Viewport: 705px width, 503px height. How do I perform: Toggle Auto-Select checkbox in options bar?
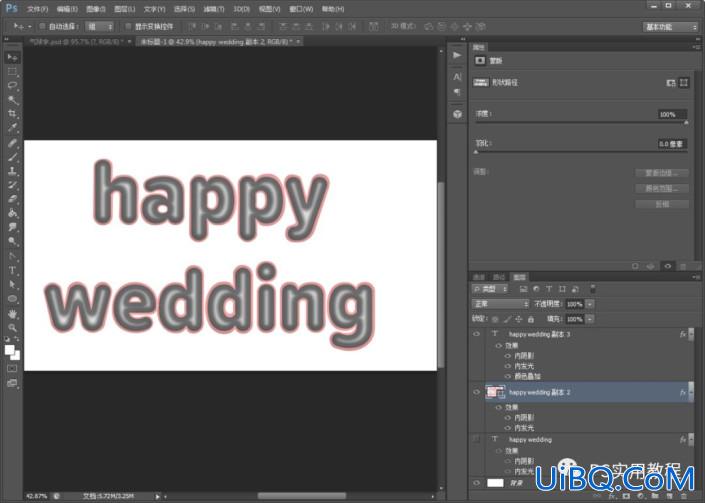(42, 27)
